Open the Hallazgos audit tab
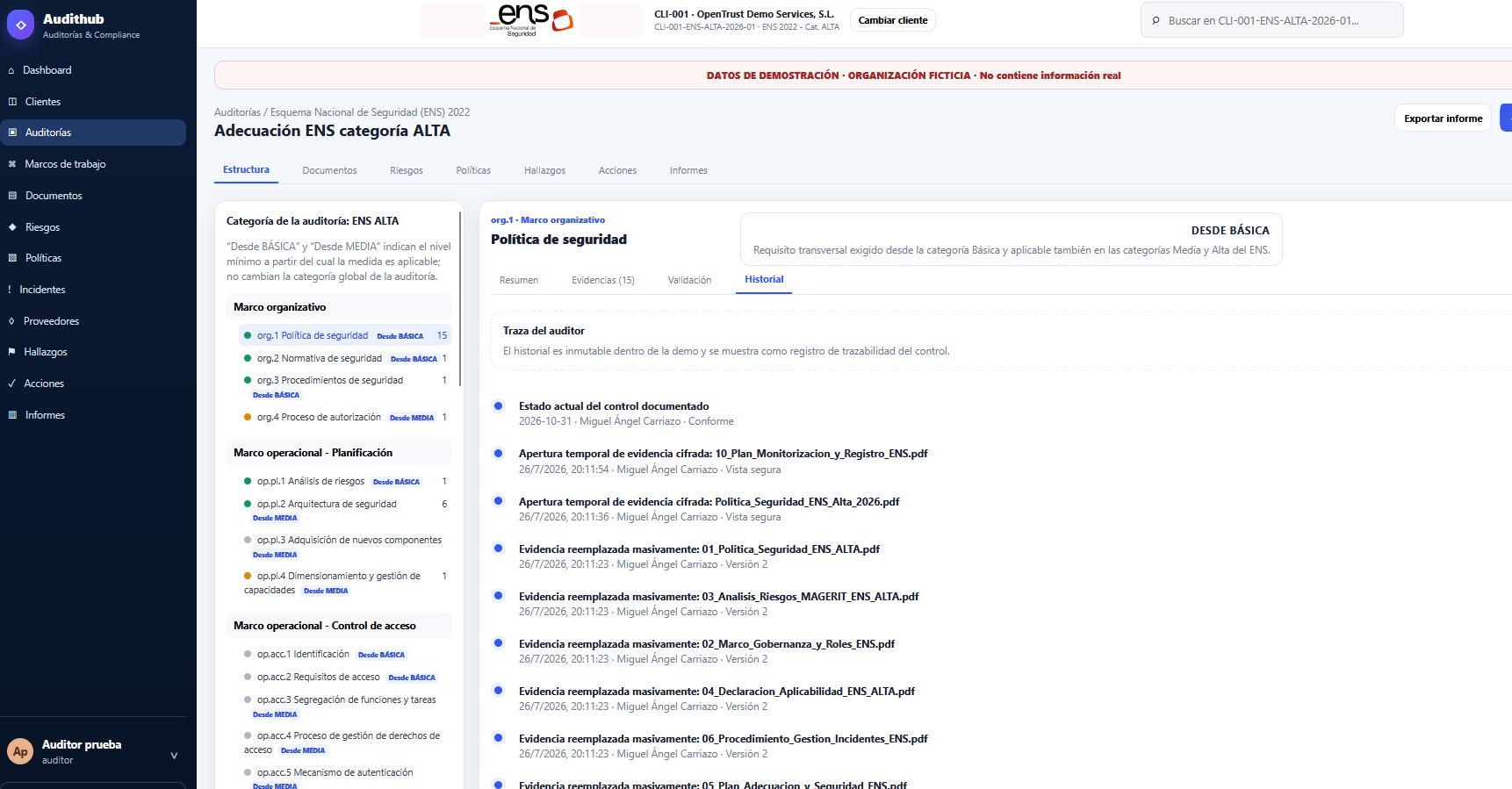 point(544,170)
